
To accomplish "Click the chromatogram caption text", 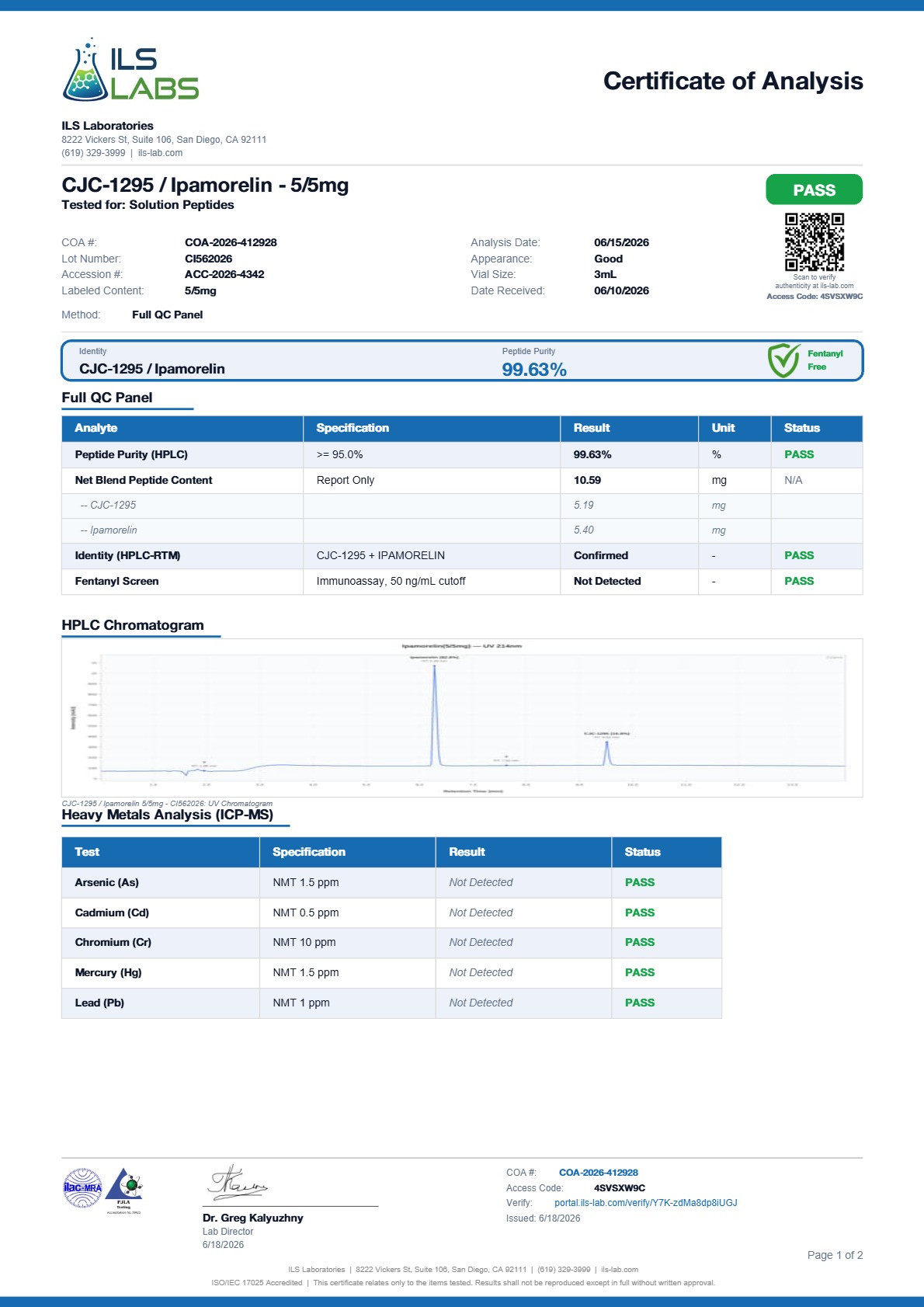I will 167,804.
